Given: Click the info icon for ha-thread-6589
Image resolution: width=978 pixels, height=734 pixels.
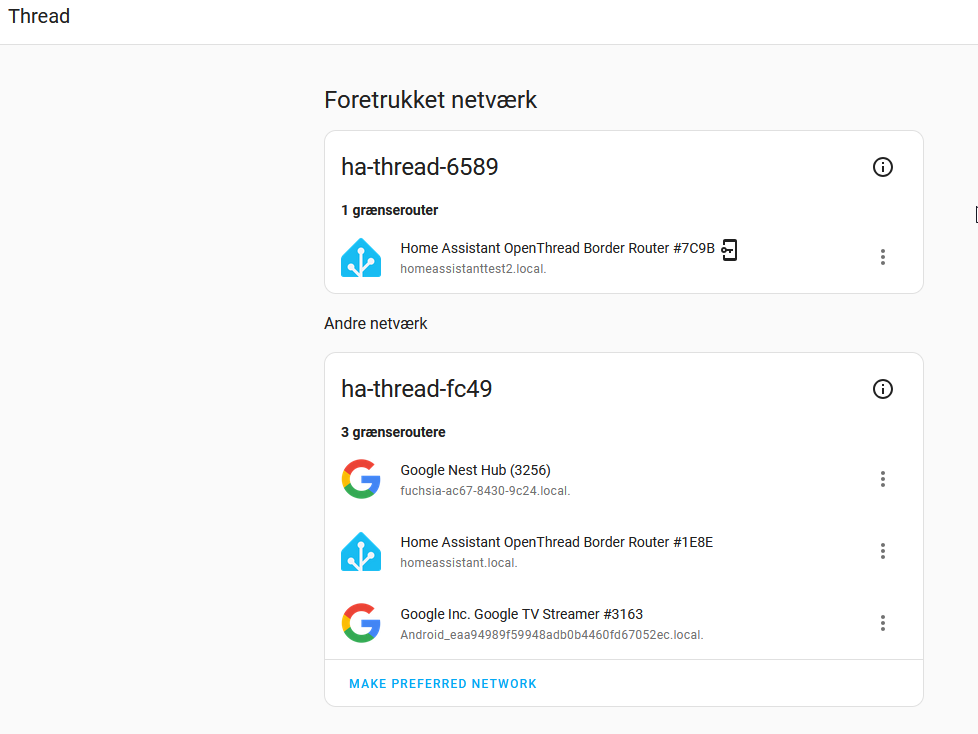Looking at the screenshot, I should pyautogui.click(x=883, y=167).
